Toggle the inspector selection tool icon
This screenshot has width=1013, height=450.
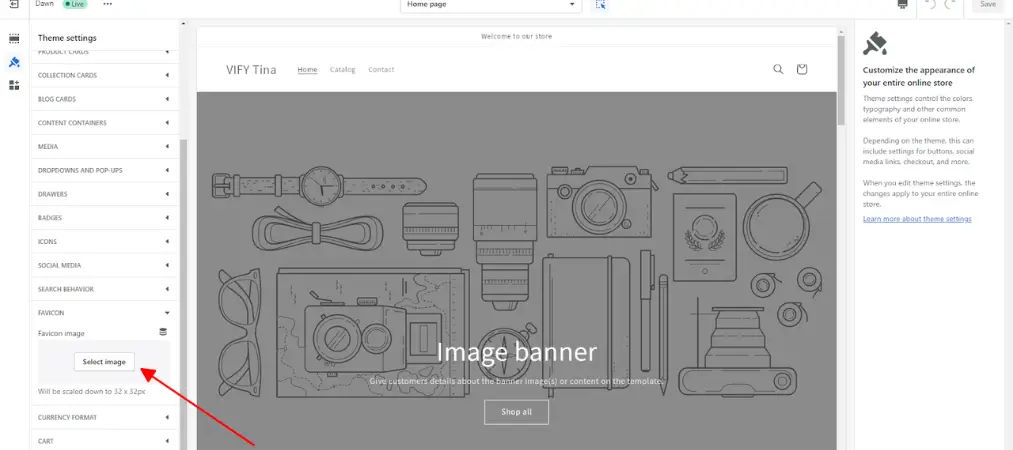[600, 5]
